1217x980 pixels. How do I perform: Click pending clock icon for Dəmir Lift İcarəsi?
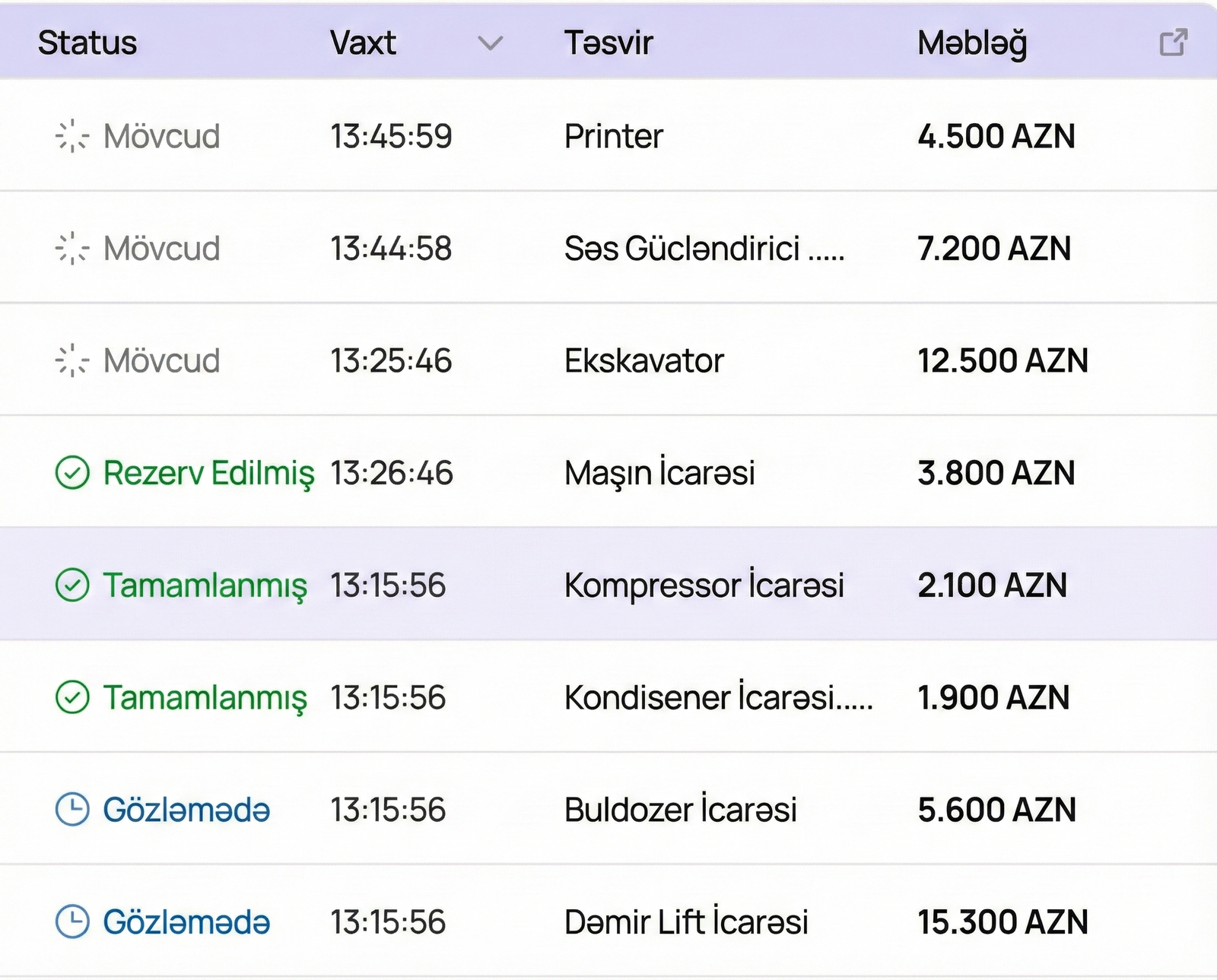pos(72,921)
